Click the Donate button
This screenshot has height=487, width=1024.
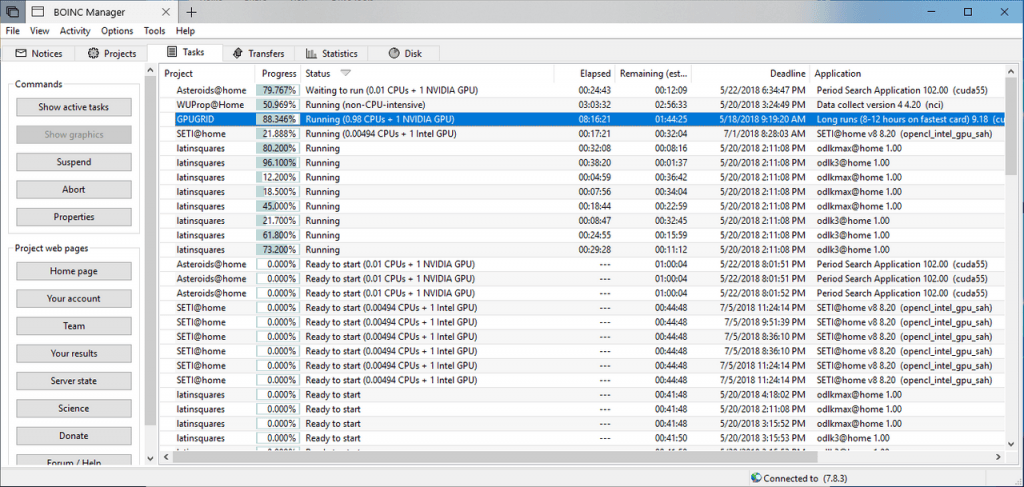coord(74,435)
